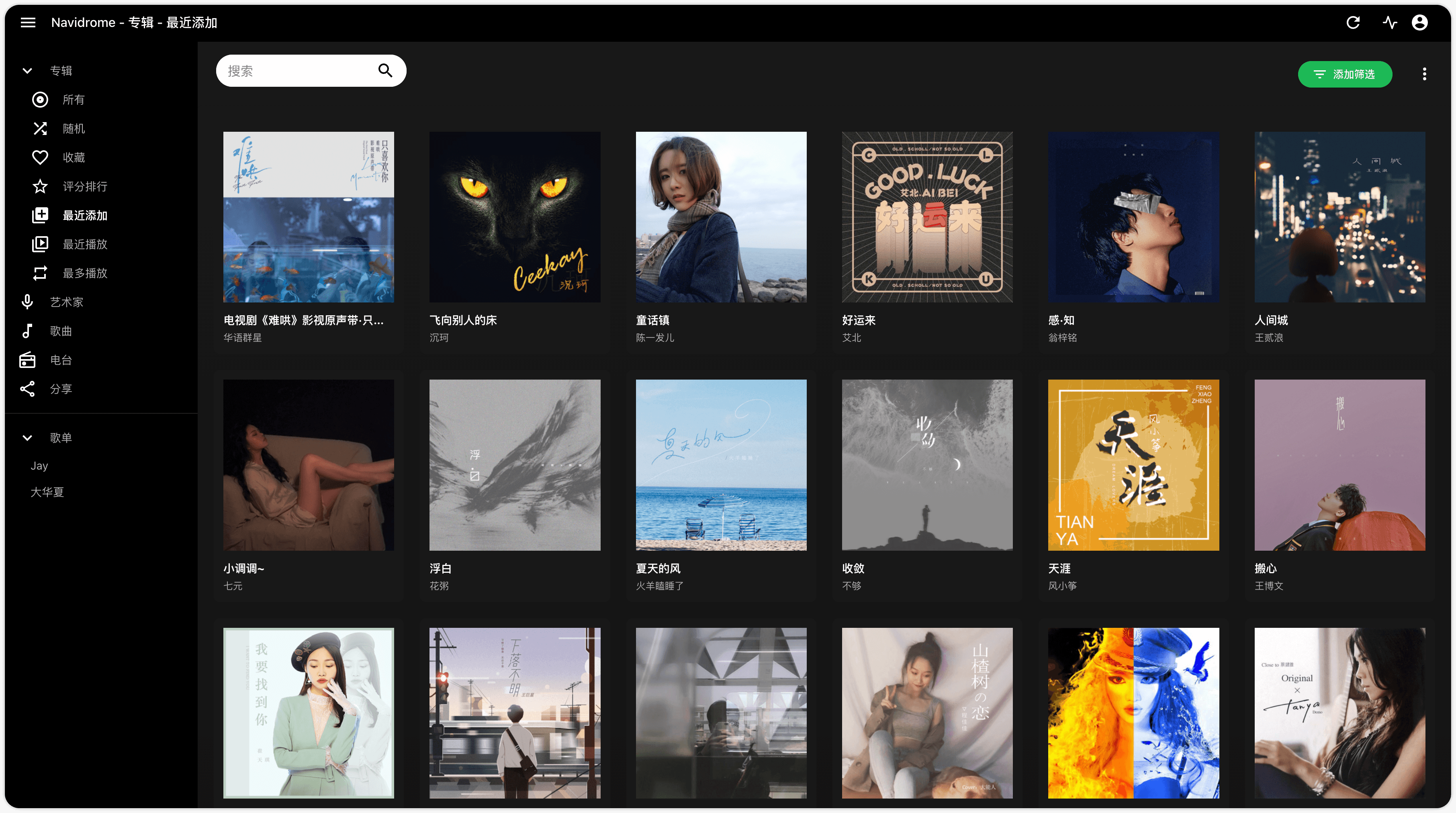Open 下落不明 album cover
Viewport: 1456px width, 813px height.
pyautogui.click(x=514, y=713)
